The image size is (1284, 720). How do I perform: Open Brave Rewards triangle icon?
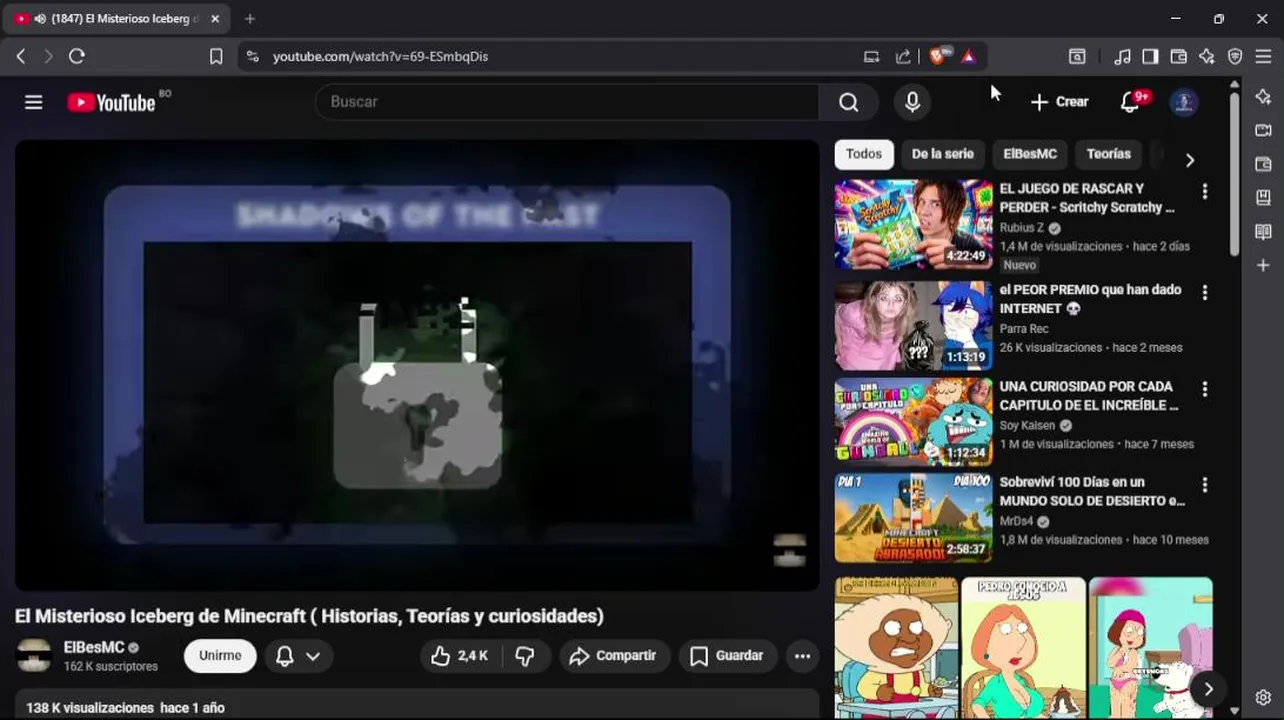(968, 57)
